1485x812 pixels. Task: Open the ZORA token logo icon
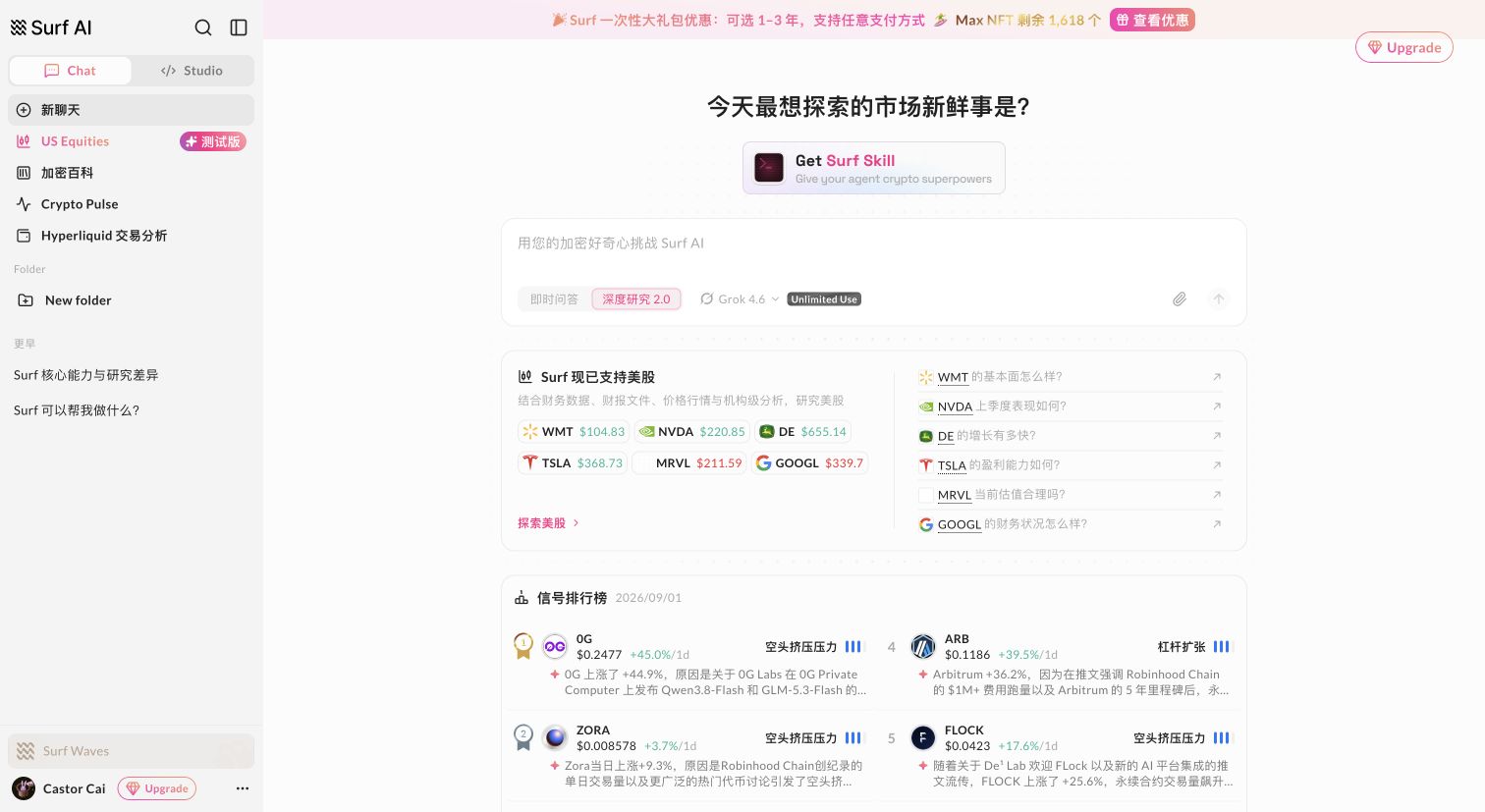point(555,737)
